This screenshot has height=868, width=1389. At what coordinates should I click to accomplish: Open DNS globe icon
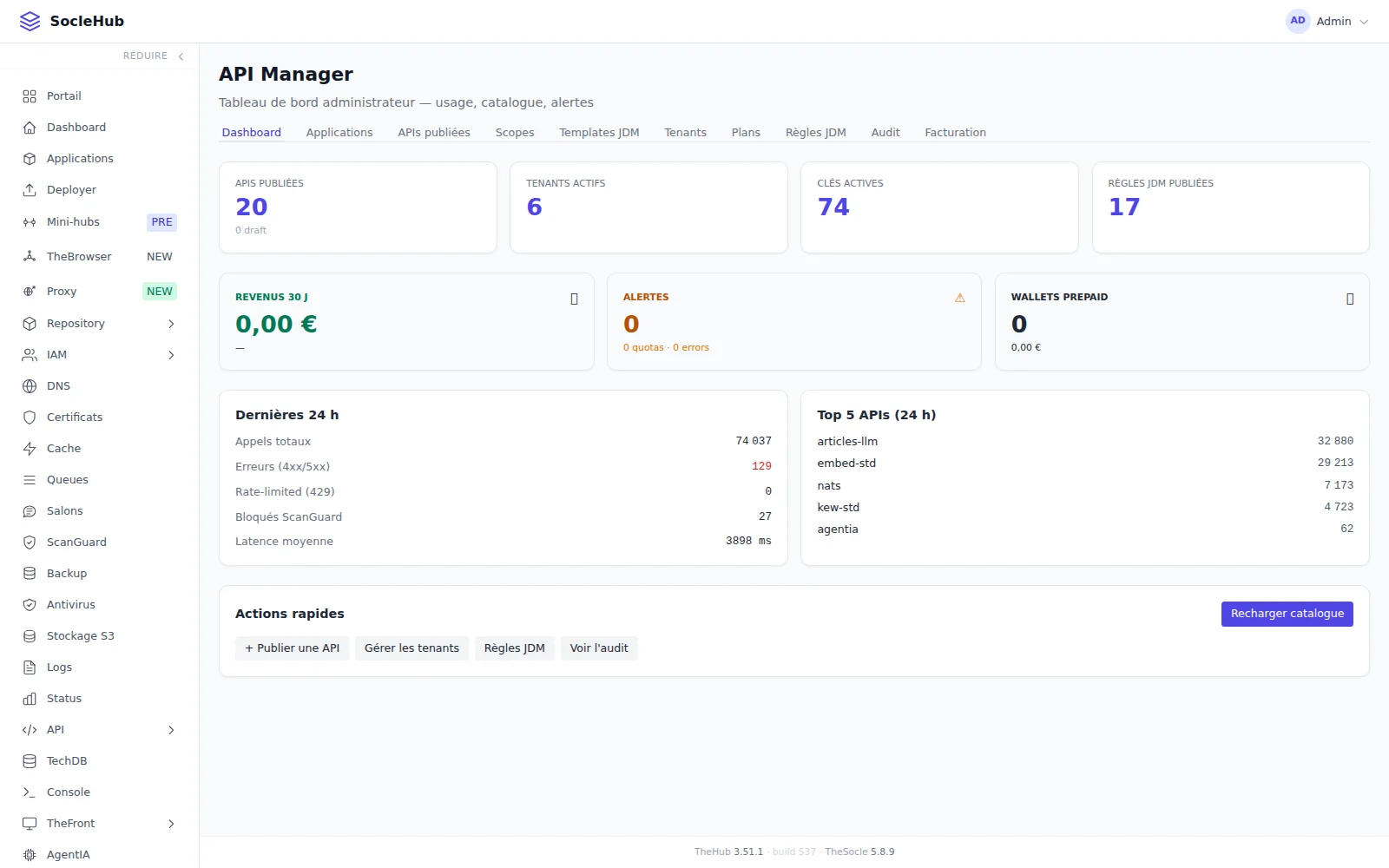(x=30, y=386)
